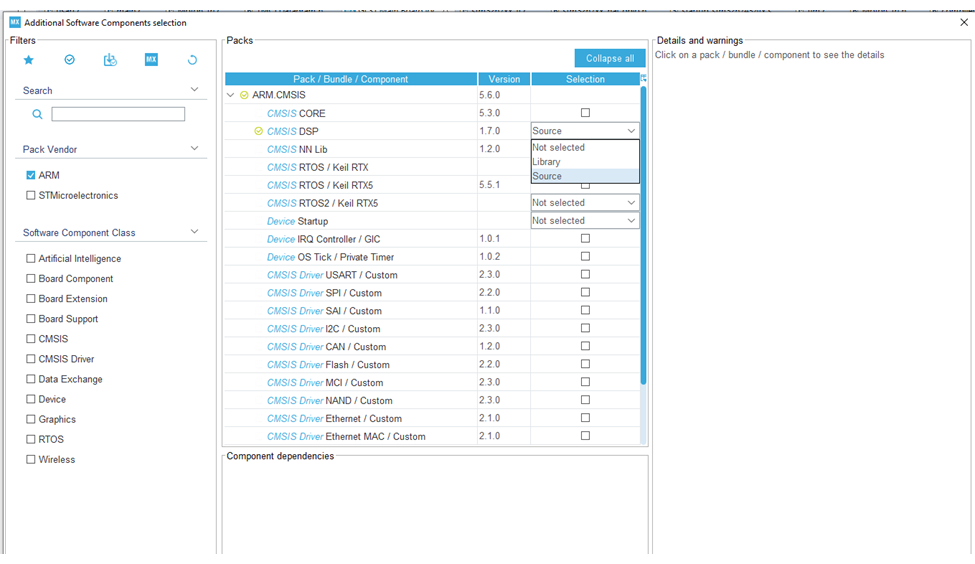Enable the Artificial Intelligence class filter
The width and height of the screenshot is (975, 564).
[x=30, y=259]
